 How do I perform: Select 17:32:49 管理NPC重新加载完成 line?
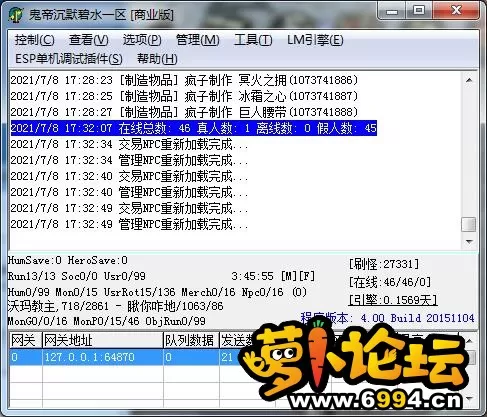coord(129,224)
